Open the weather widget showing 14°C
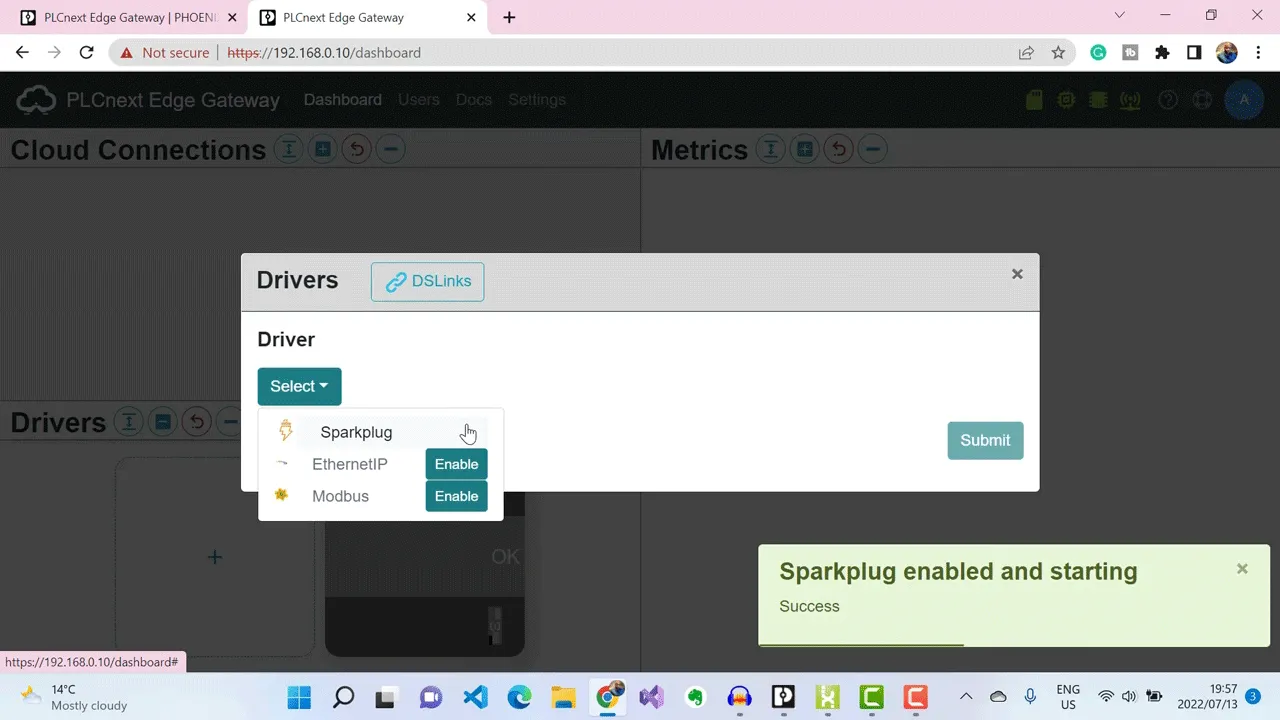Image resolution: width=1280 pixels, height=720 pixels. [75, 697]
